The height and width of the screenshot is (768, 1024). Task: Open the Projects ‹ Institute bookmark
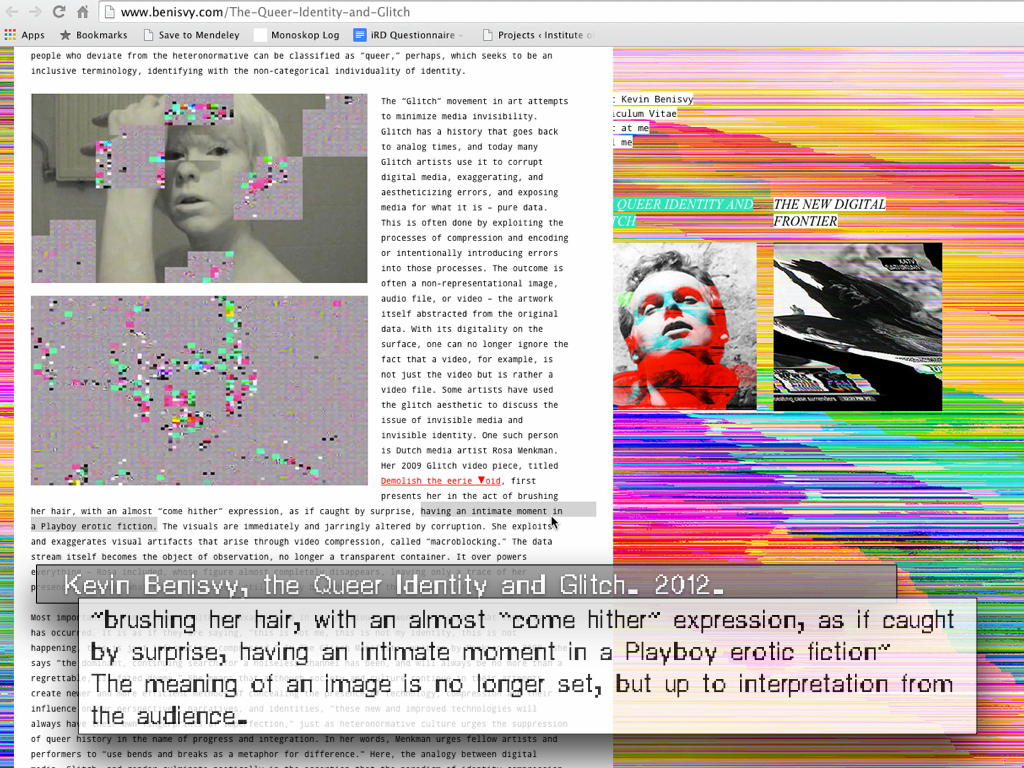tap(539, 35)
